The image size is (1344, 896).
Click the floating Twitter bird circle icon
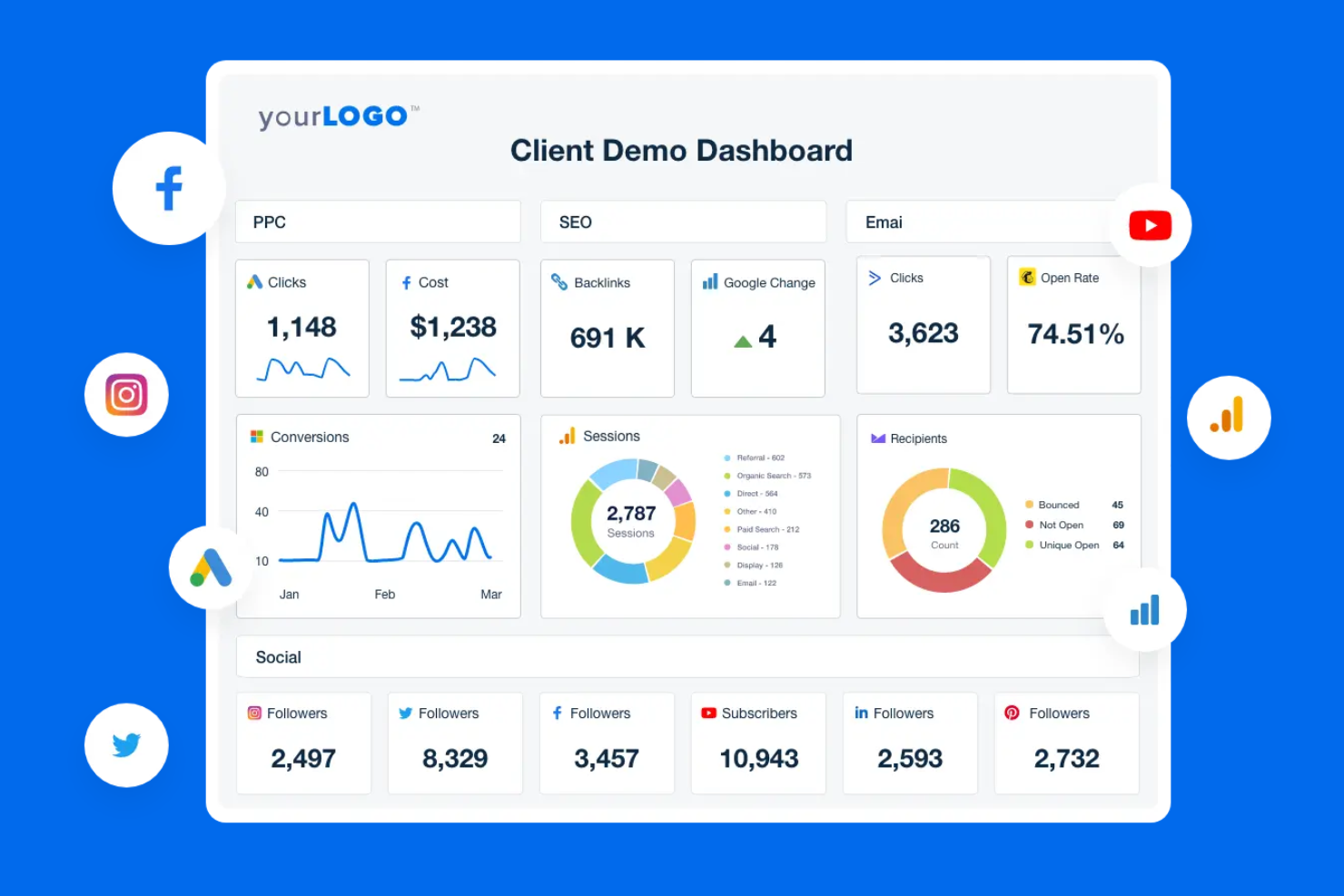tap(126, 745)
